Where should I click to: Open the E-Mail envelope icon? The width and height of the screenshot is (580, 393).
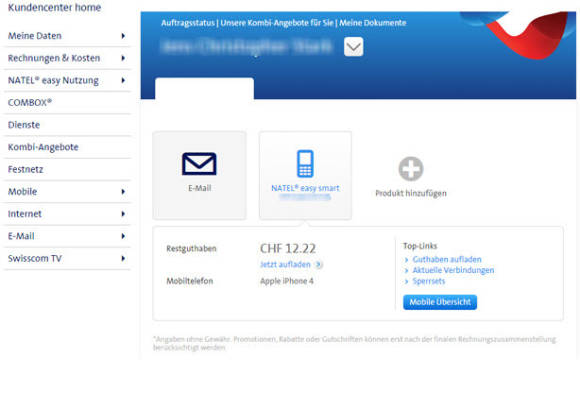[199, 164]
